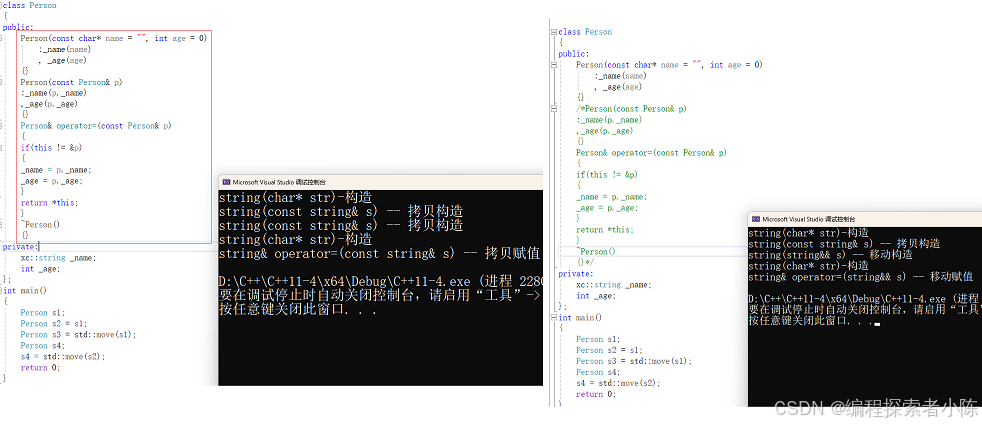
Task: Click 按任意键关闭此窗口 in the left console
Action: [298, 309]
